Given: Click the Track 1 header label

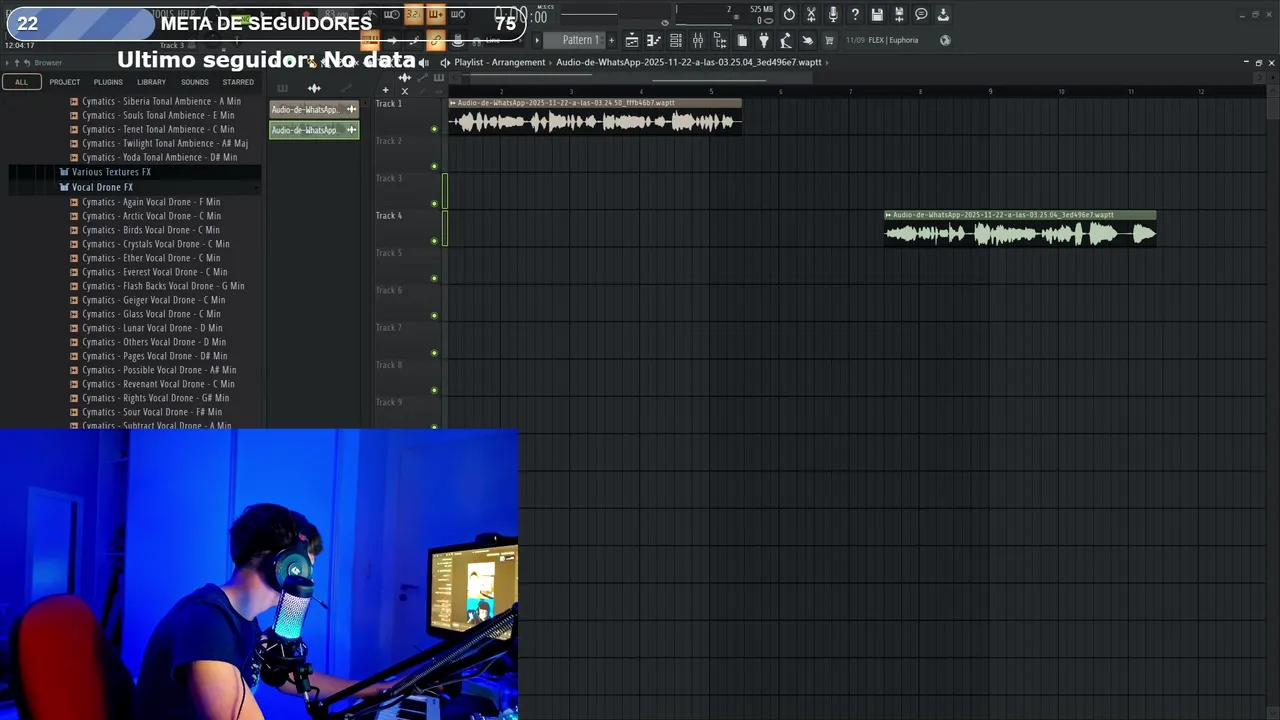Looking at the screenshot, I should (389, 103).
